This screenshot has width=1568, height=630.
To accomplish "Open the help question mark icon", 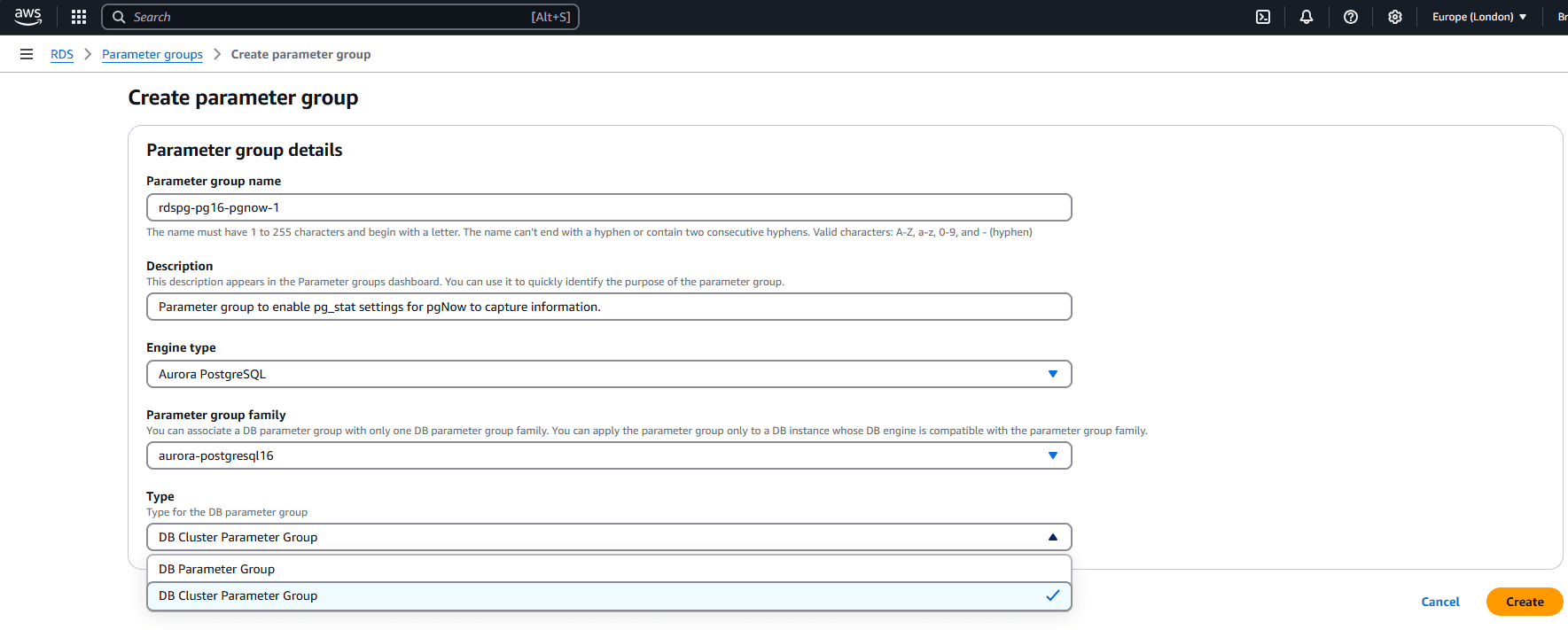I will (1351, 17).
